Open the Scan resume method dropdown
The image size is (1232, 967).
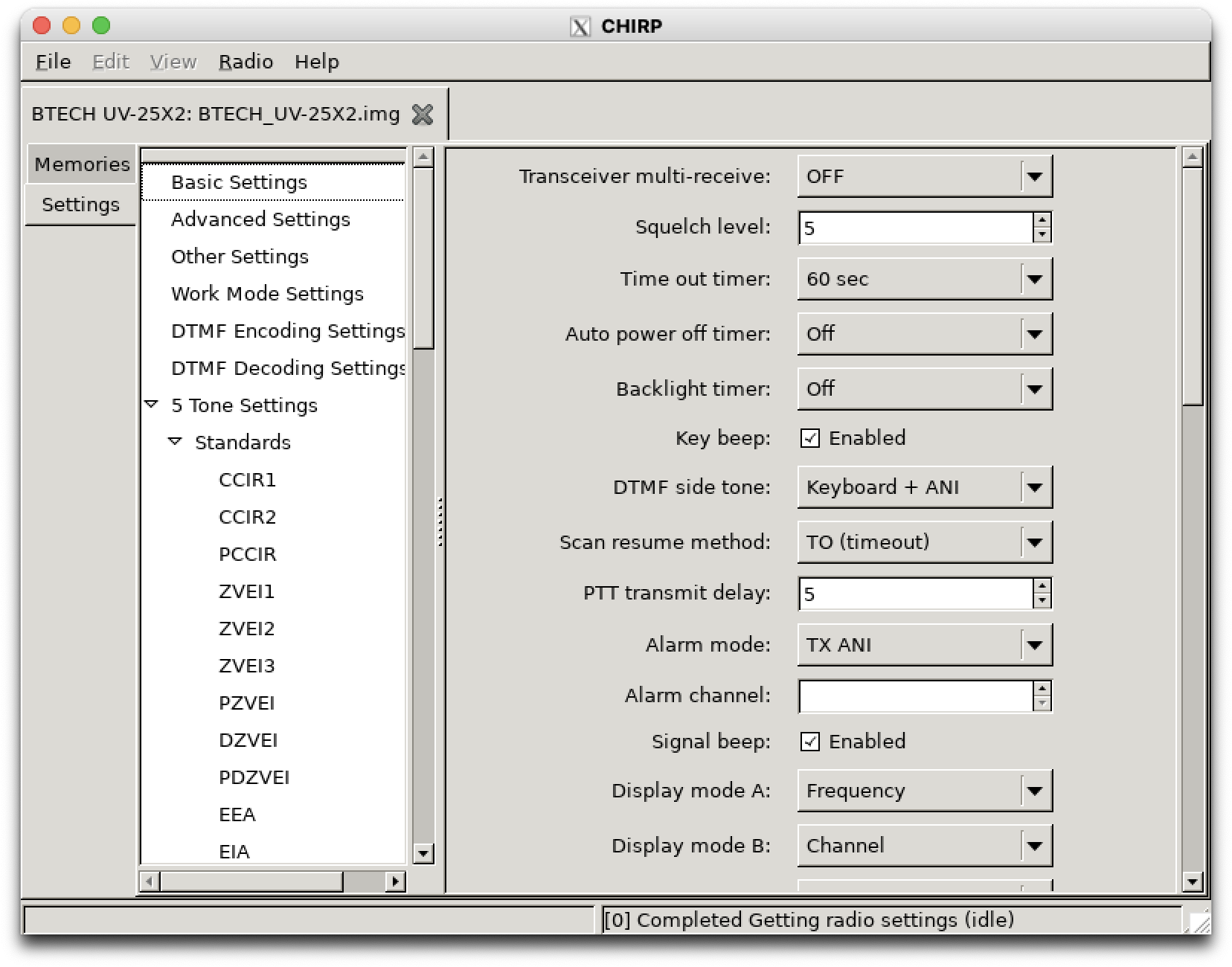tap(925, 542)
